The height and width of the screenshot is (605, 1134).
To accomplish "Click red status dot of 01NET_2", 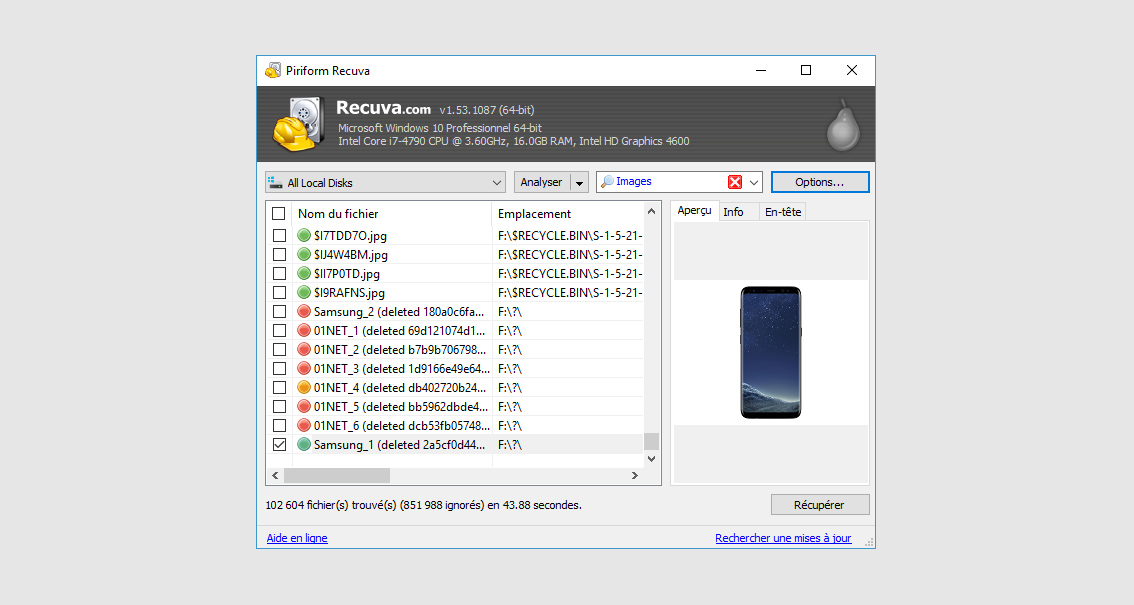I will tap(304, 349).
